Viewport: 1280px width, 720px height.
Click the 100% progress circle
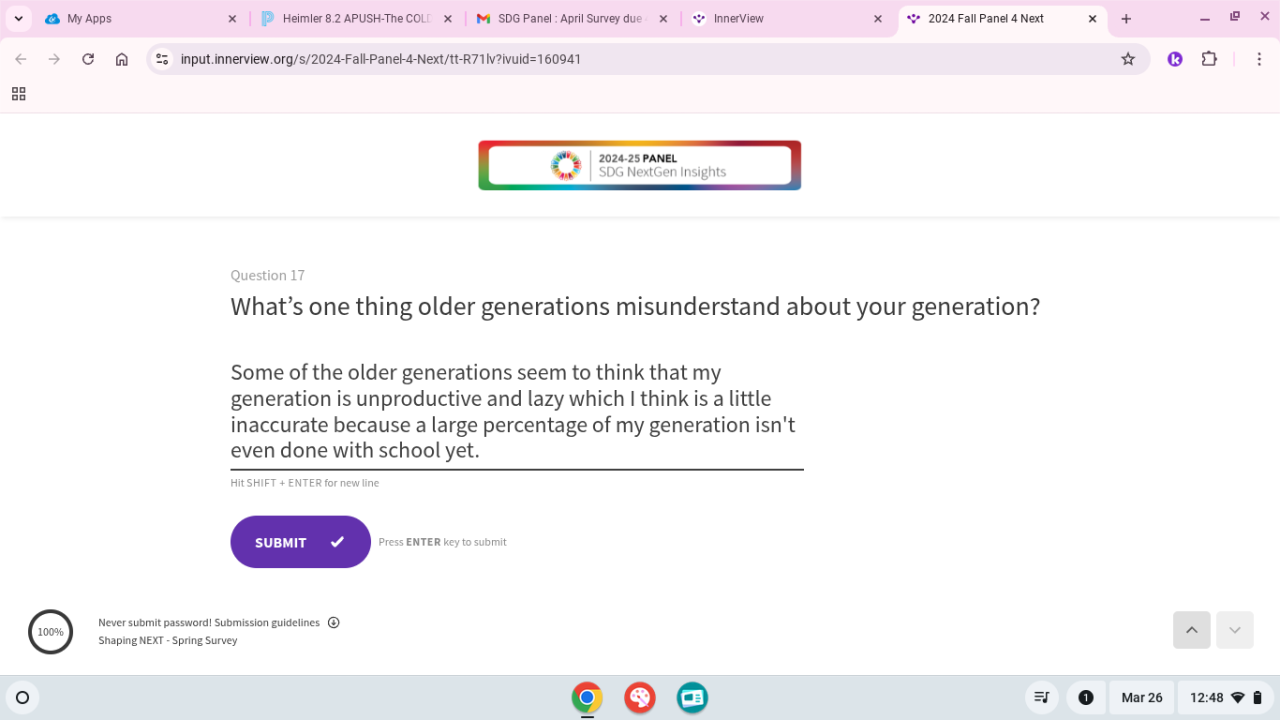tap(50, 632)
